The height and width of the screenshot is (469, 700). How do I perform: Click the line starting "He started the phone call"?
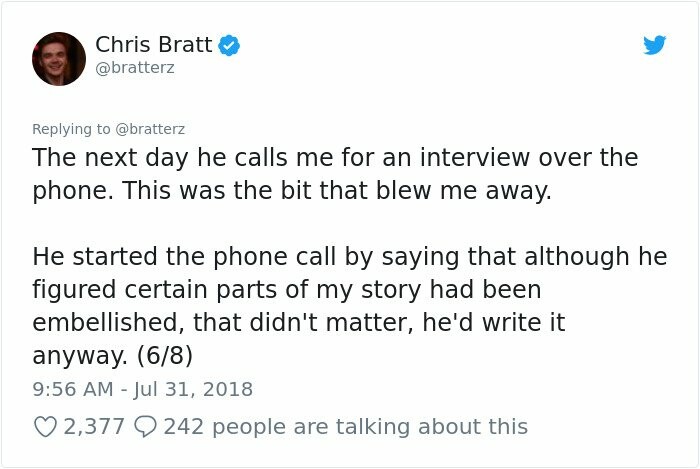pos(350,257)
